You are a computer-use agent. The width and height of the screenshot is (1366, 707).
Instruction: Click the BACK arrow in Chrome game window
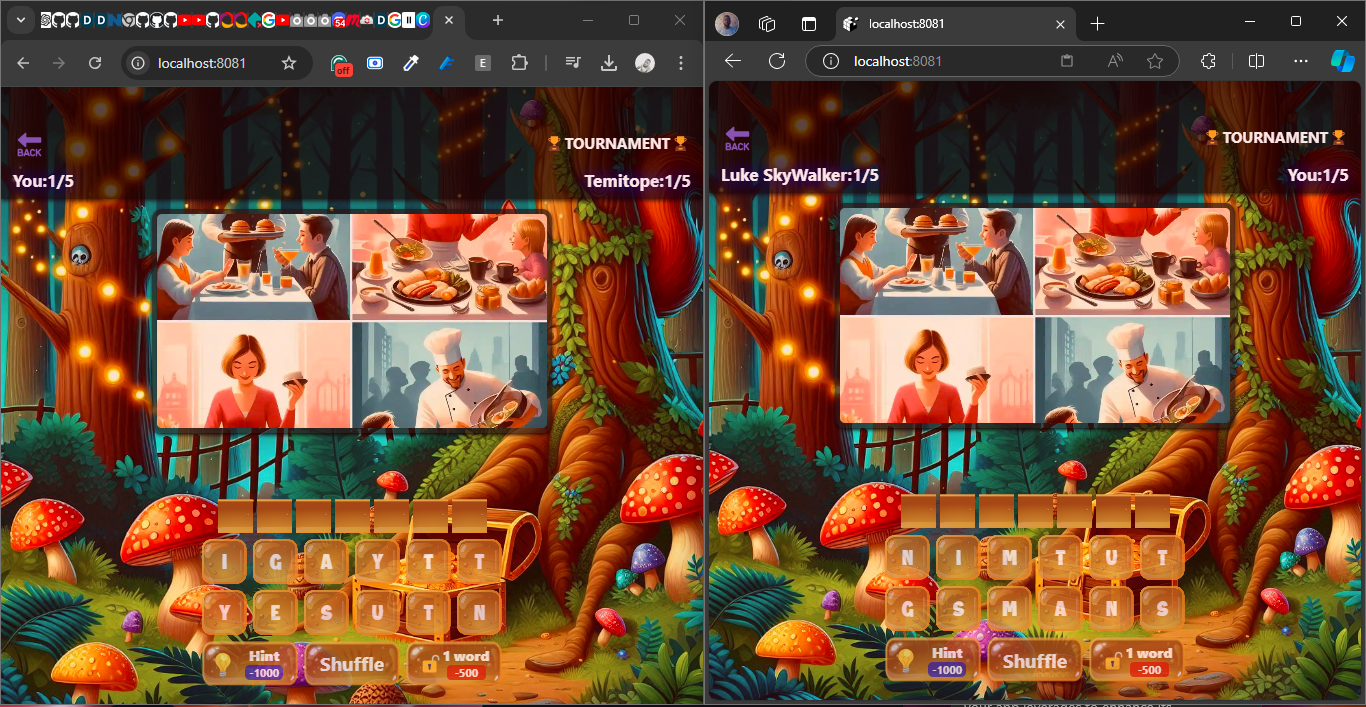(29, 146)
